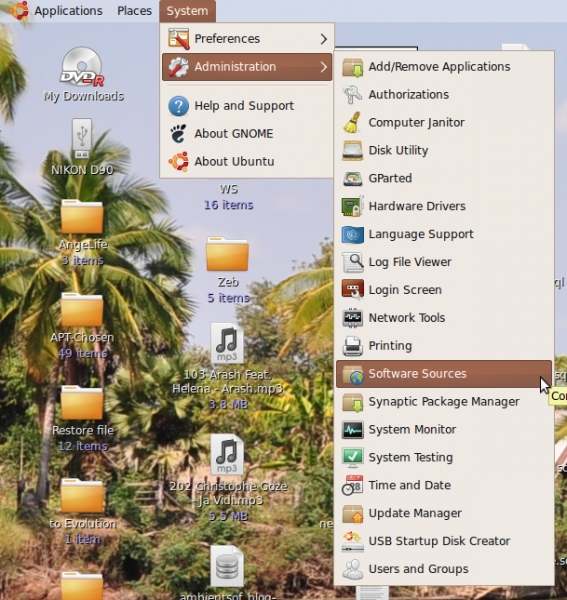This screenshot has width=567, height=600.
Task: Open the Places menu
Action: tap(134, 11)
